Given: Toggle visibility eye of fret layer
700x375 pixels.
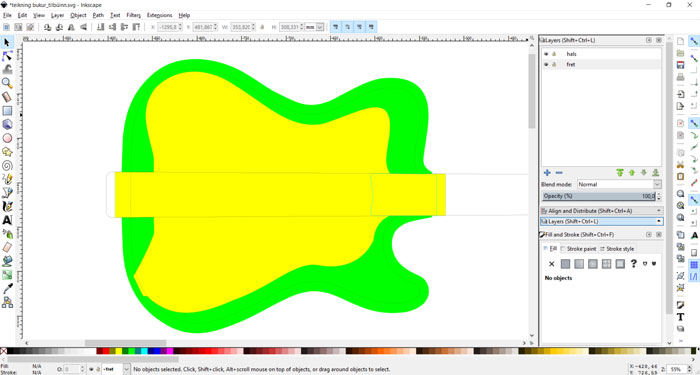Looking at the screenshot, I should tap(546, 65).
